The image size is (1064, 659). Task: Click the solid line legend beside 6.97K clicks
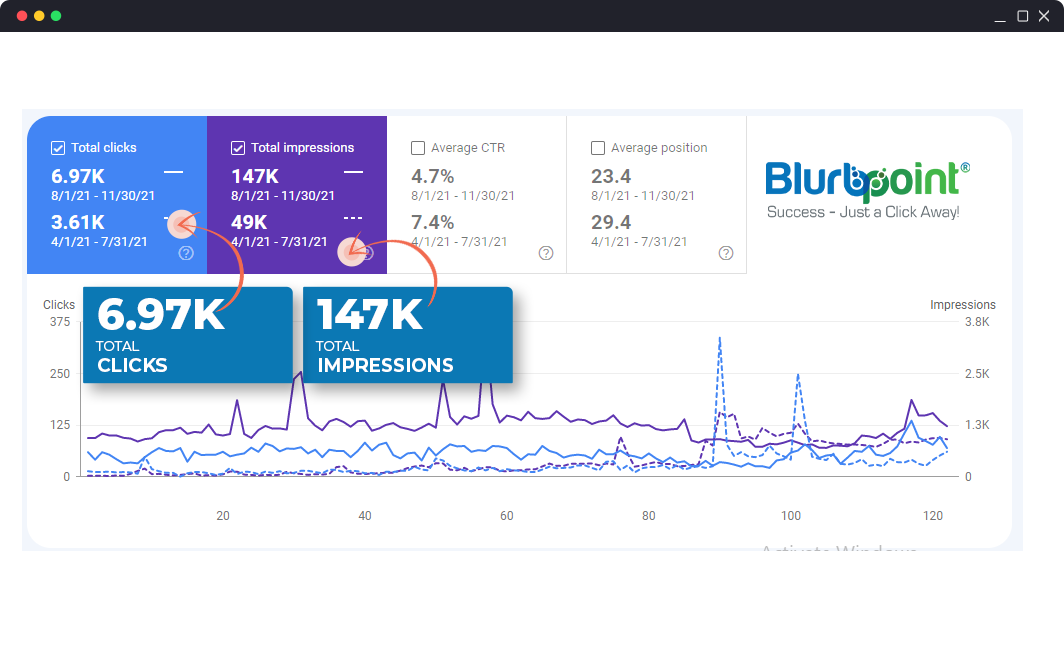click(173, 172)
